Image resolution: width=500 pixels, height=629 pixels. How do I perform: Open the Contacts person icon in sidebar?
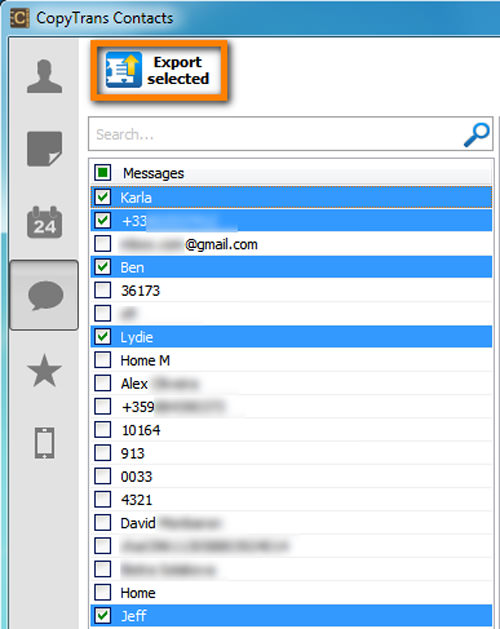[x=45, y=76]
